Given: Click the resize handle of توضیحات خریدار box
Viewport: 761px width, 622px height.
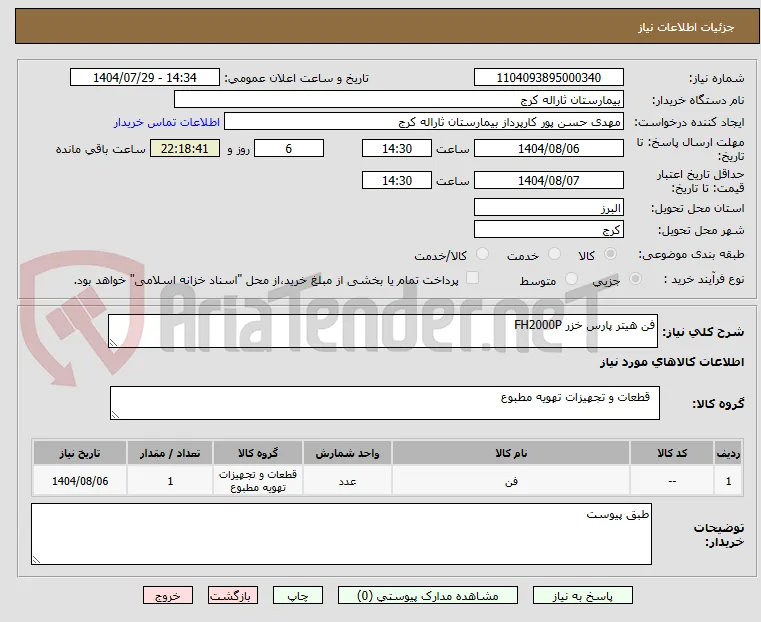Looking at the screenshot, I should (36, 560).
